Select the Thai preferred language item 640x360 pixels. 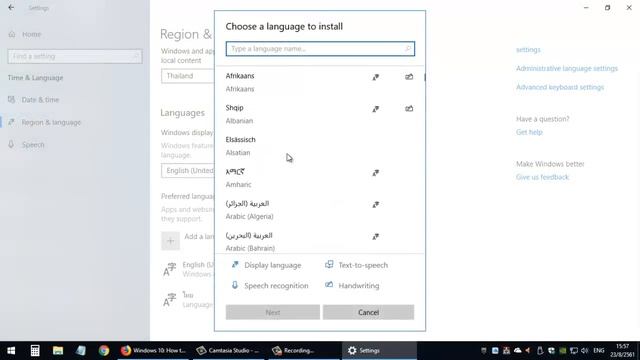tap(188, 300)
